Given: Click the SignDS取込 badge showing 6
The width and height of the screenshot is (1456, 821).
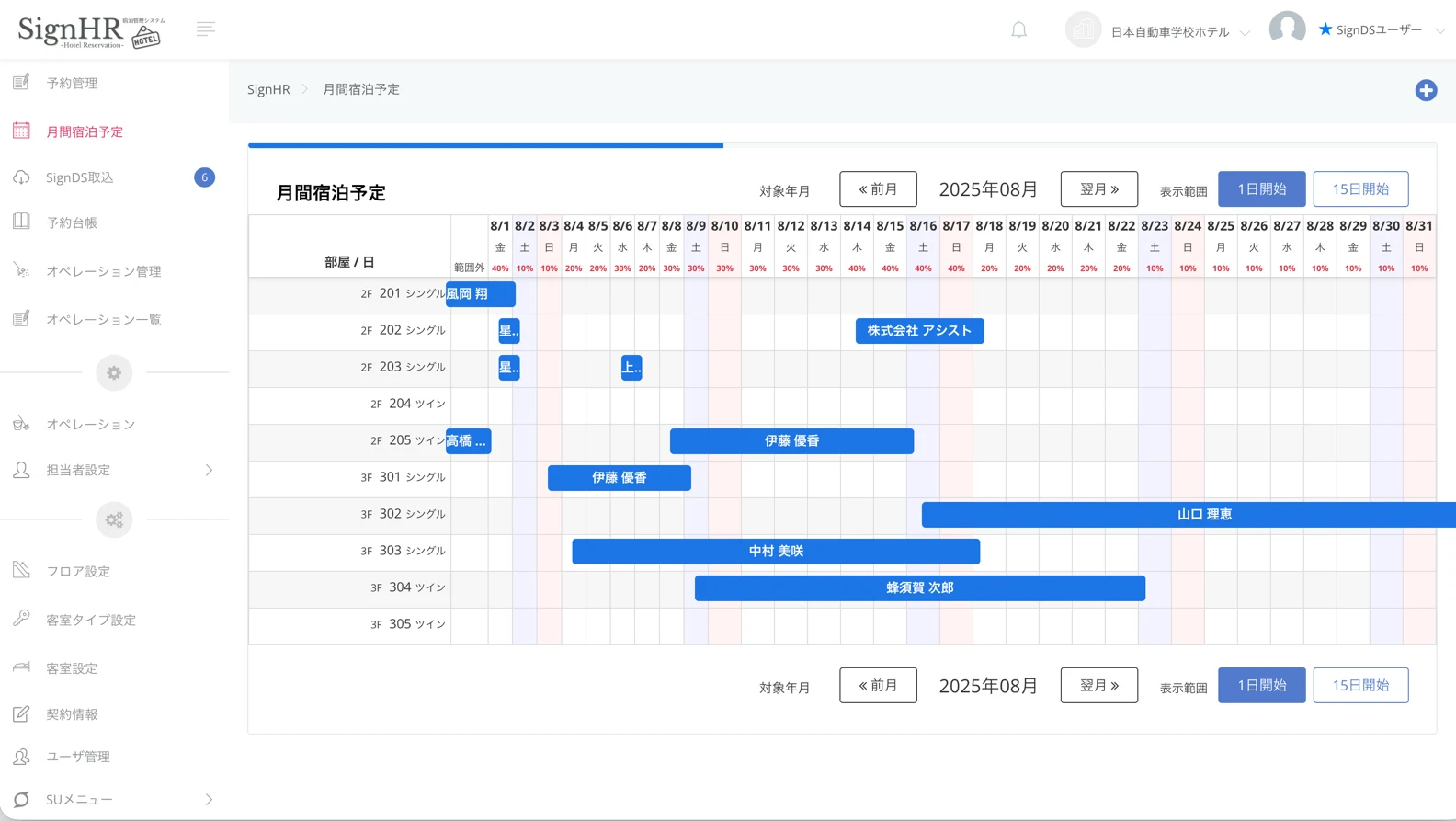Looking at the screenshot, I should pos(204,177).
